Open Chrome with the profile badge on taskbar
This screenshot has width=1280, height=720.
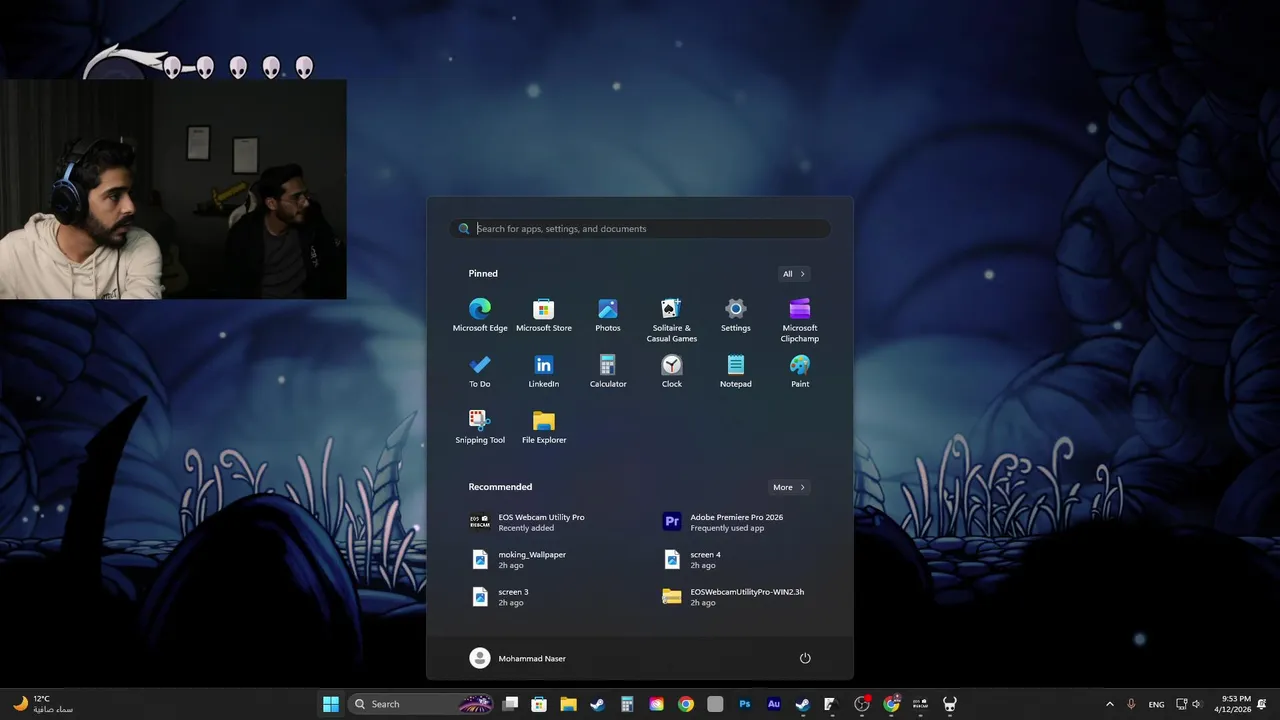click(891, 704)
